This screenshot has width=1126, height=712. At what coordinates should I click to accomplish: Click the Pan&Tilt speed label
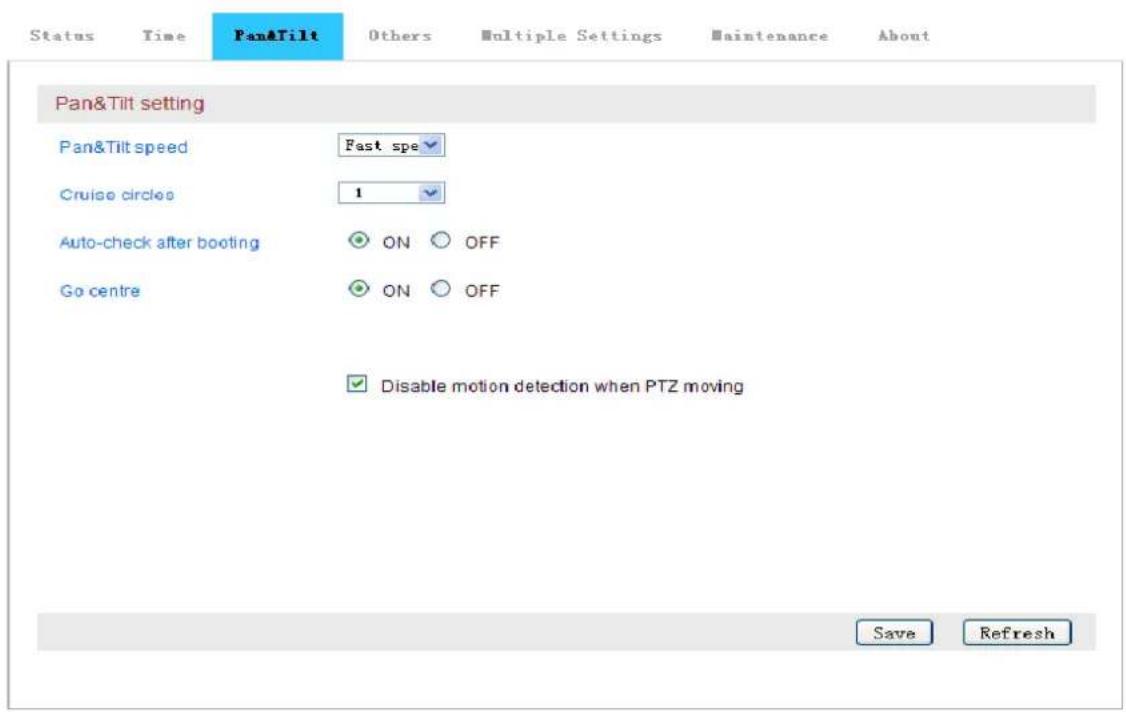123,147
